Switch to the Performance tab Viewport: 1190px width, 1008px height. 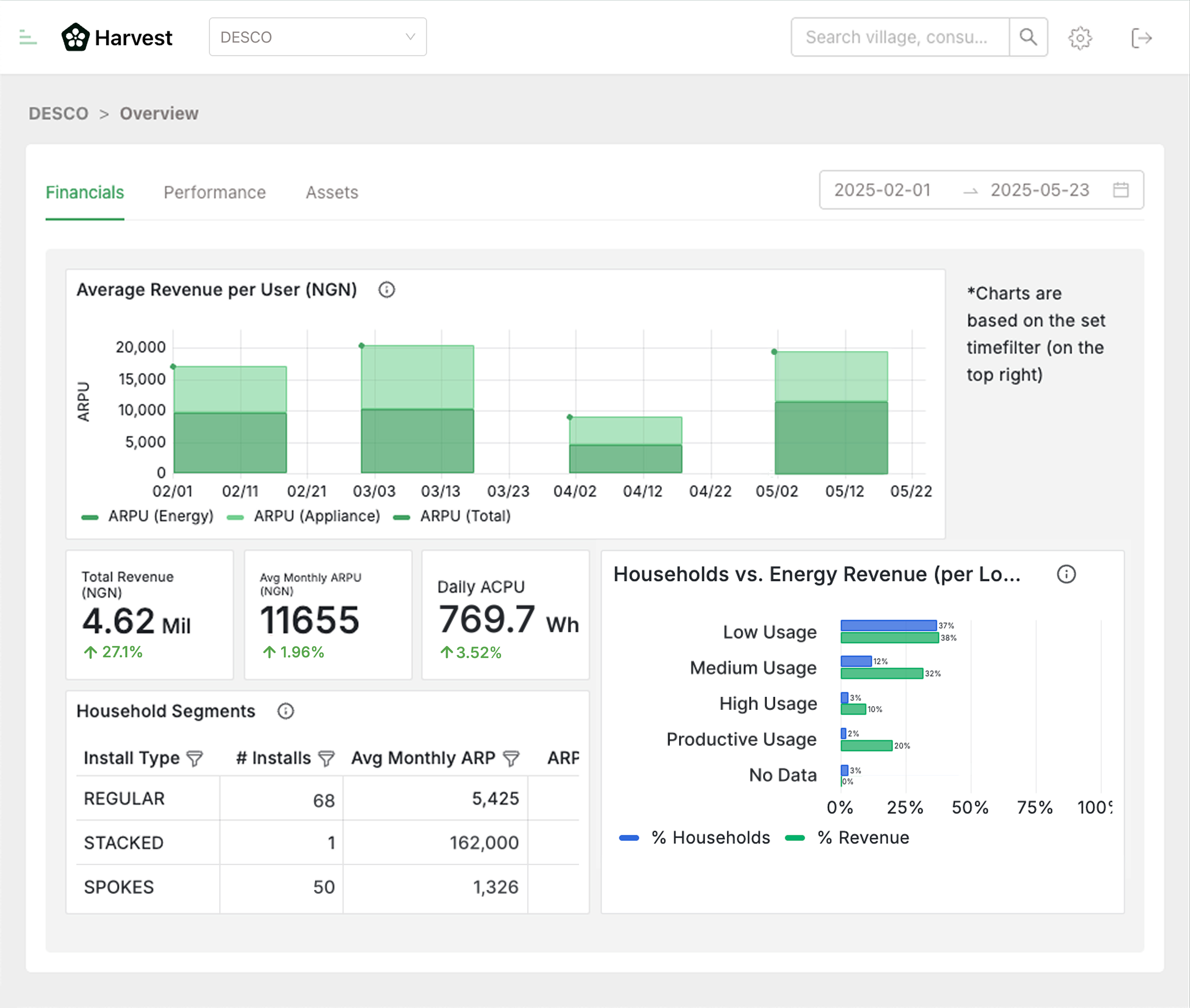point(215,193)
